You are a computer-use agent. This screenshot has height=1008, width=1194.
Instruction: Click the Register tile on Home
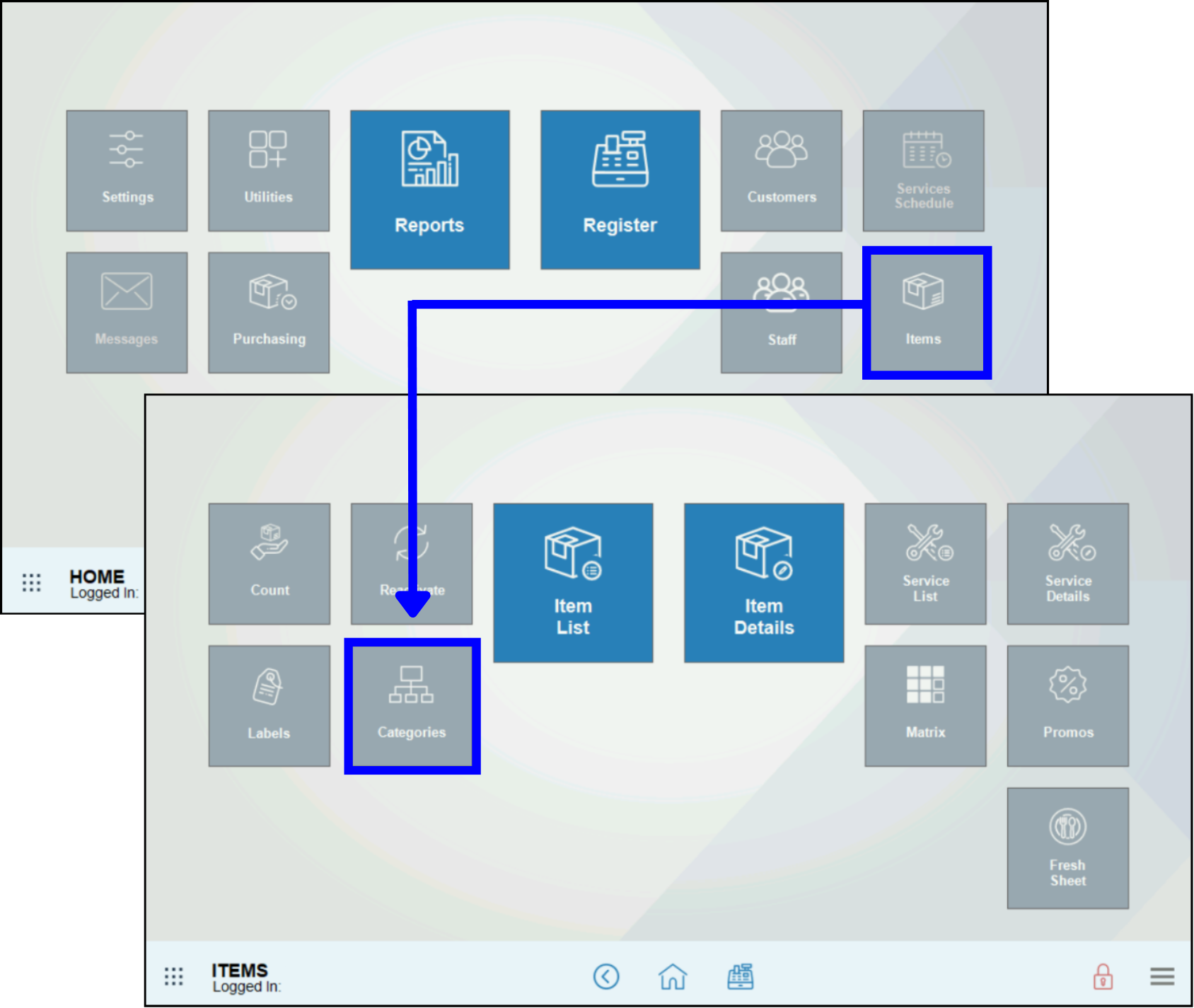[620, 189]
